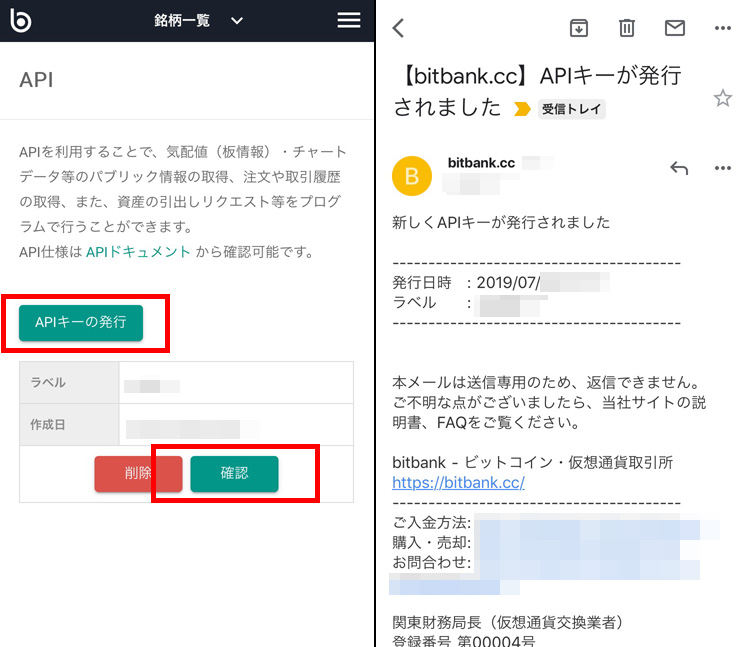Open the APIドキュメント link

[x=138, y=252]
